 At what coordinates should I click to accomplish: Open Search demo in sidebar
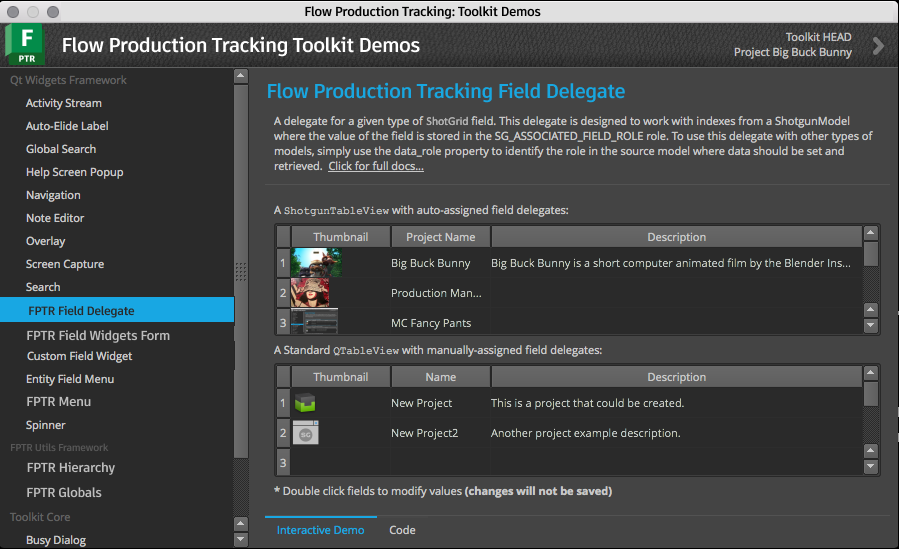[43, 287]
